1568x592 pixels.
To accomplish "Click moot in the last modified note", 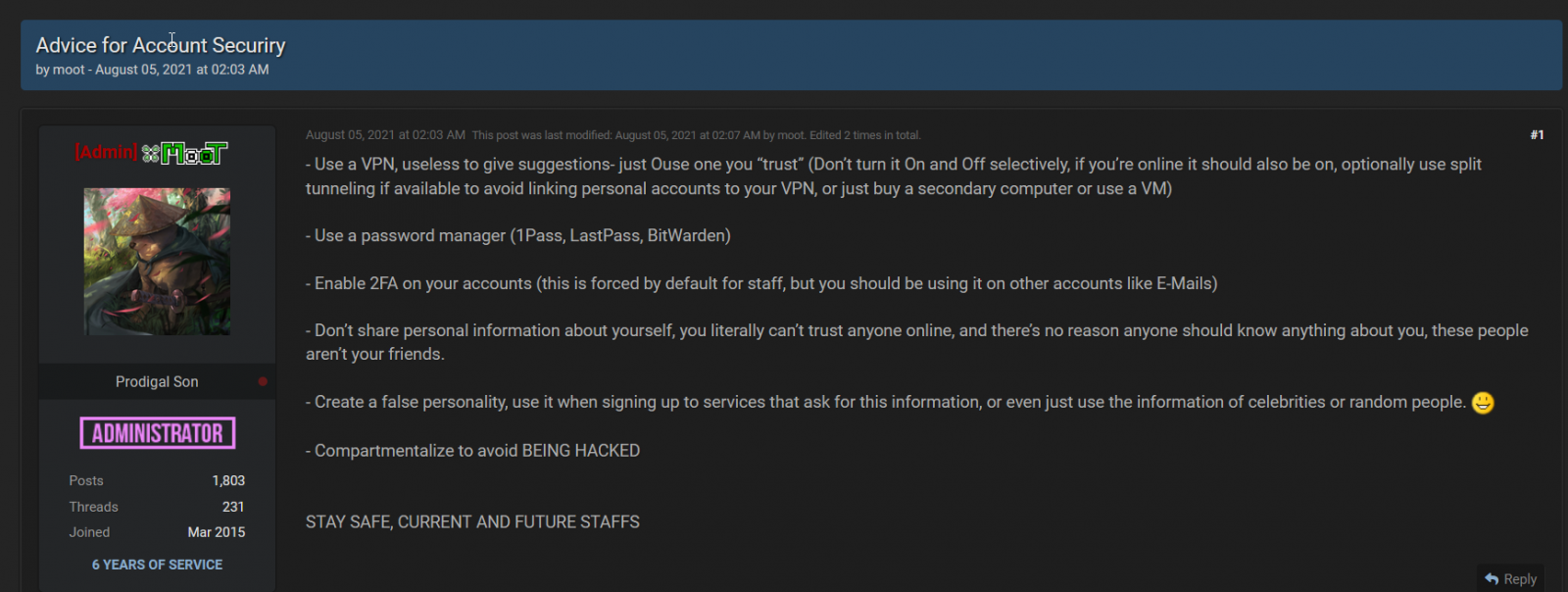I will click(790, 135).
